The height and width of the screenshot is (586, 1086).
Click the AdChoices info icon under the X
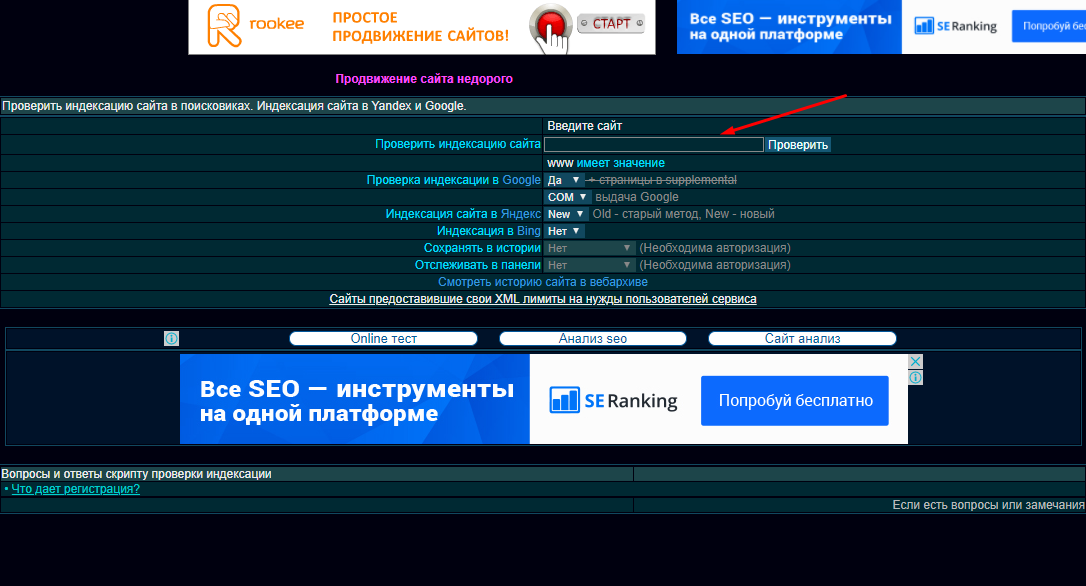915,378
